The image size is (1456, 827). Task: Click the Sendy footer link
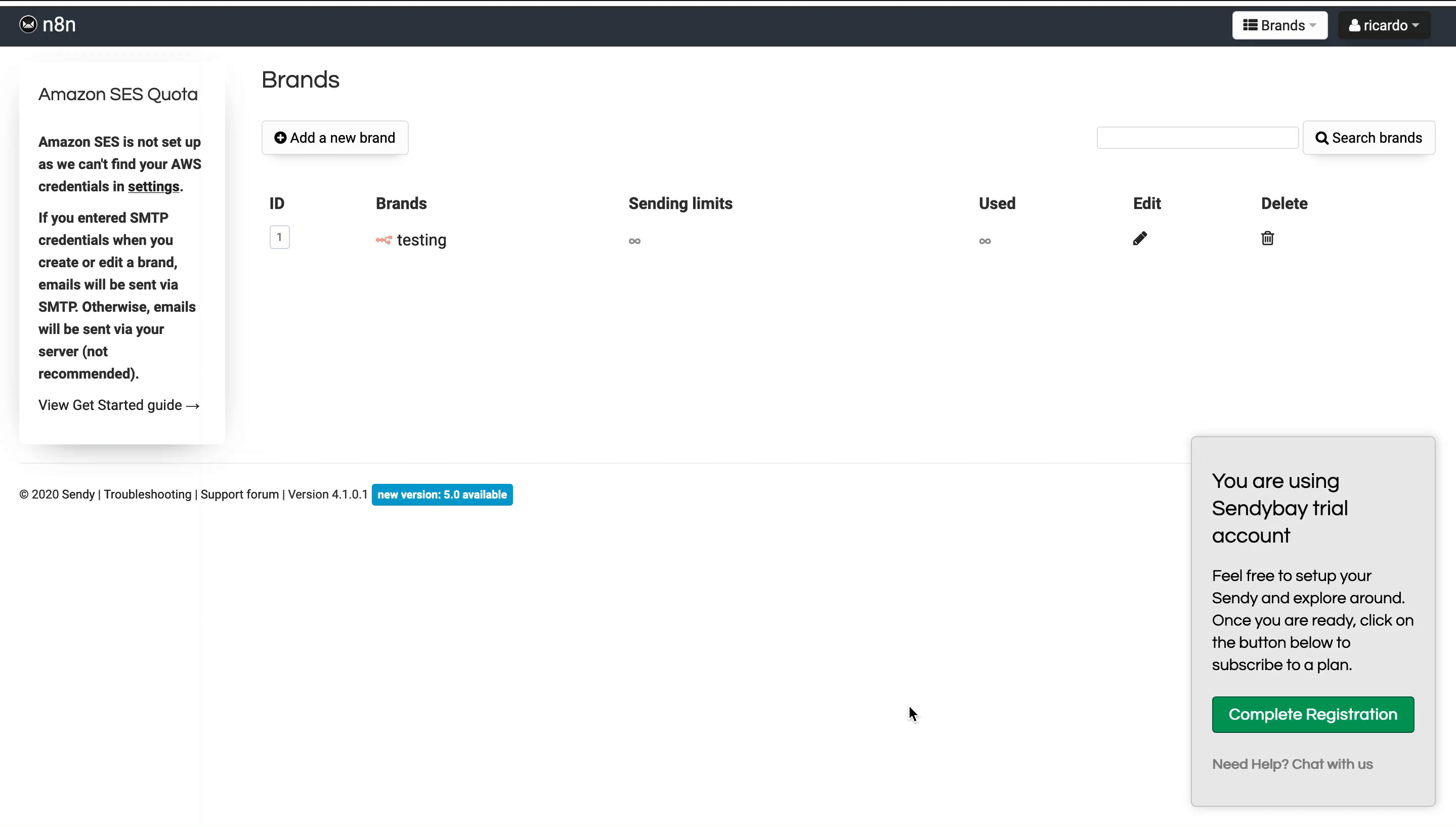click(78, 494)
